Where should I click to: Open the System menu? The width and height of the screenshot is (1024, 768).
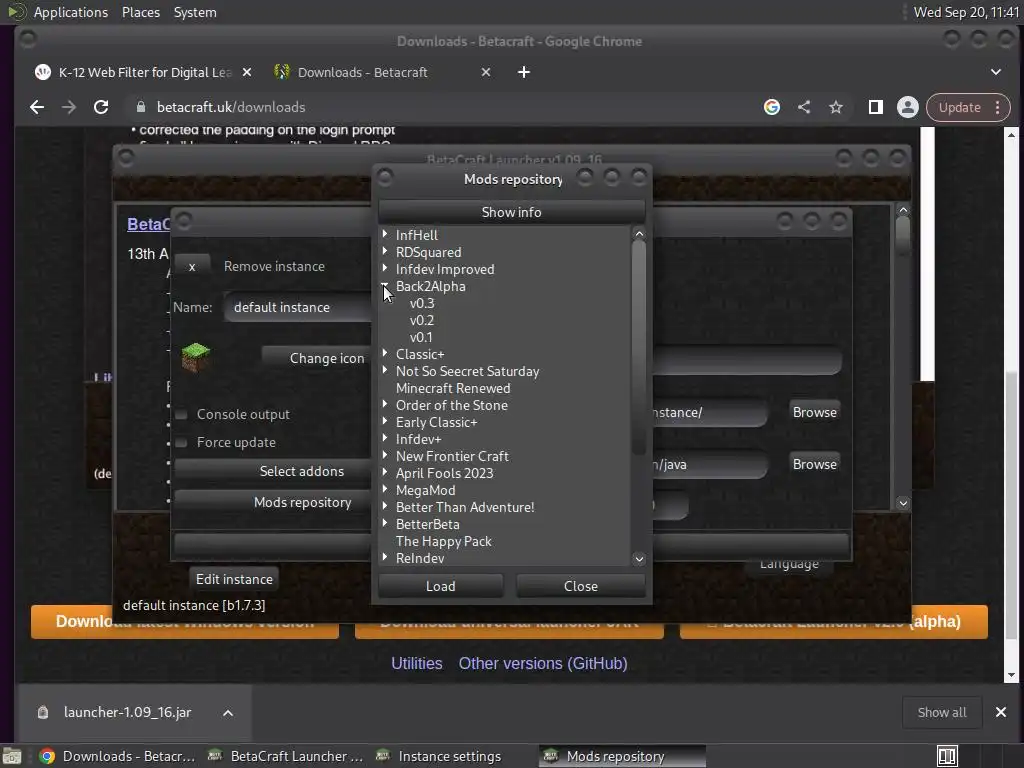195,12
